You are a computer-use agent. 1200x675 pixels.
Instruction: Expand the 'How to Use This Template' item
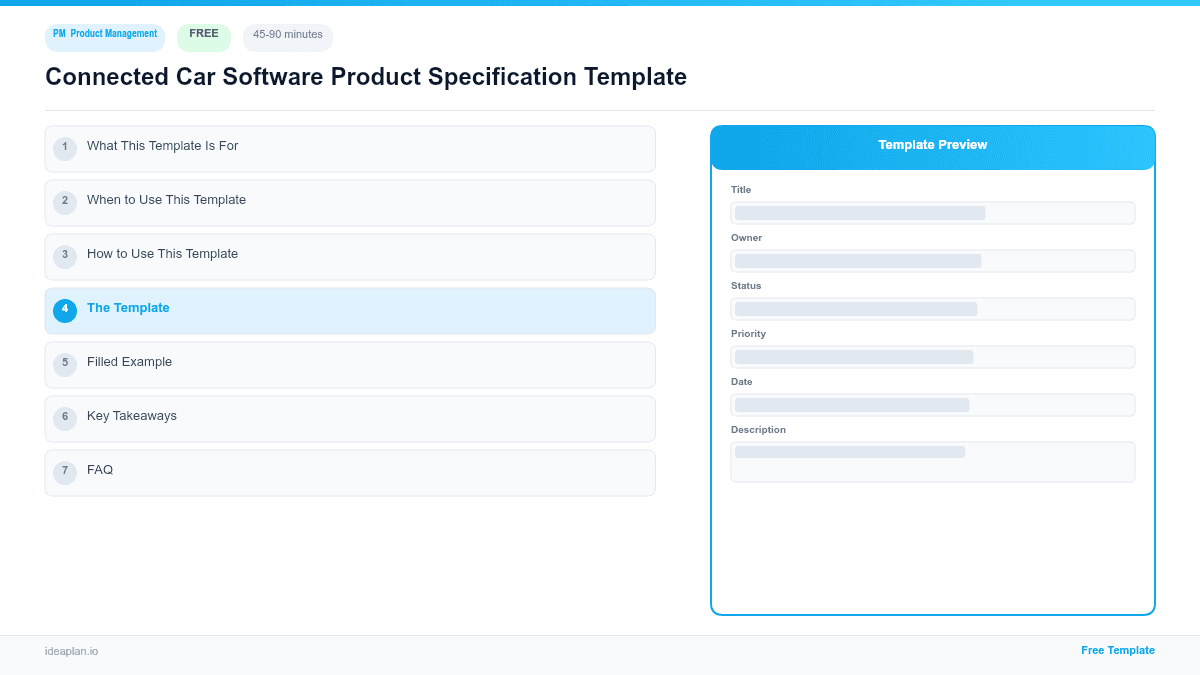point(350,256)
